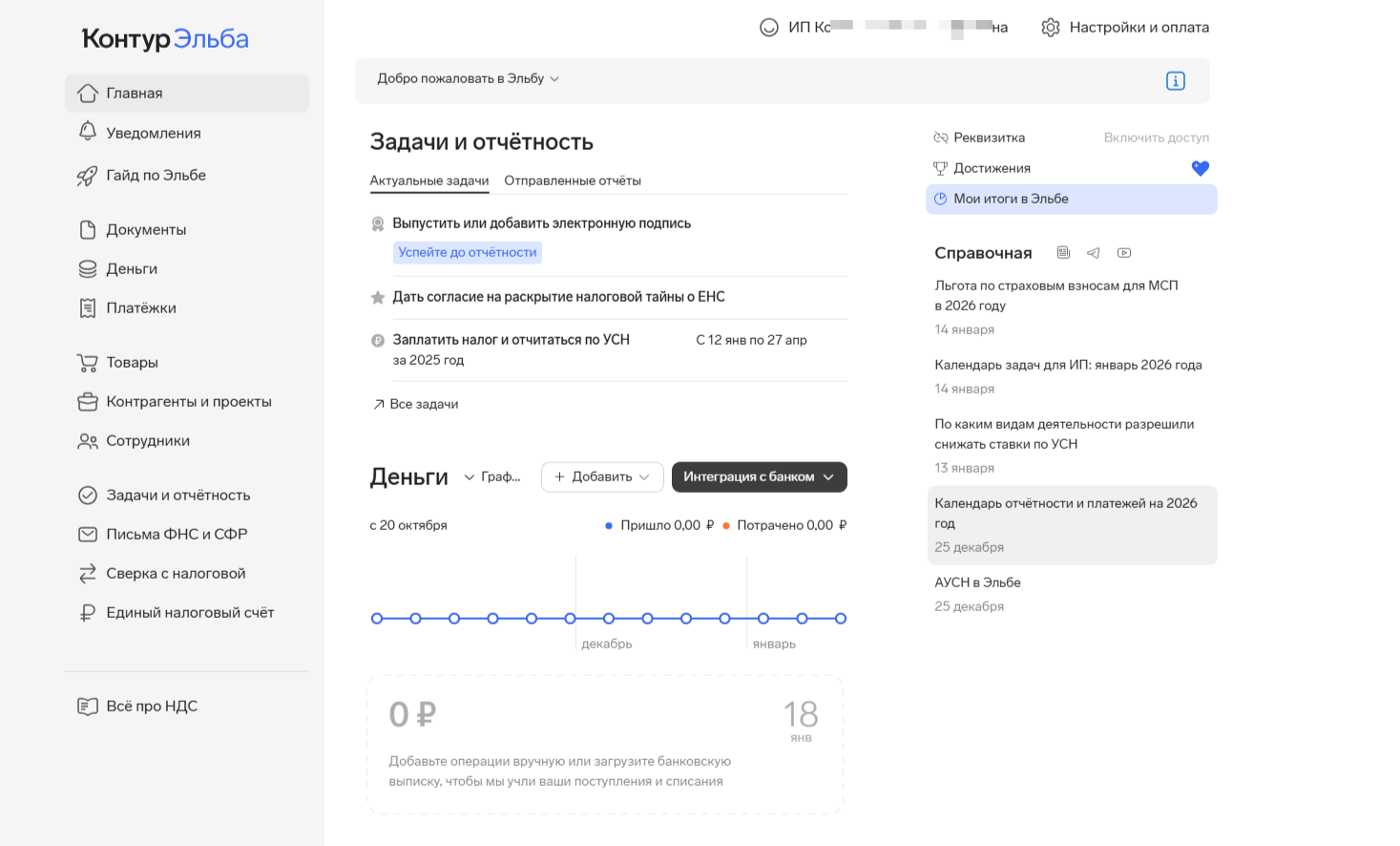Open the news article icon beside Справочная
The image size is (1400, 846).
pos(1063,253)
